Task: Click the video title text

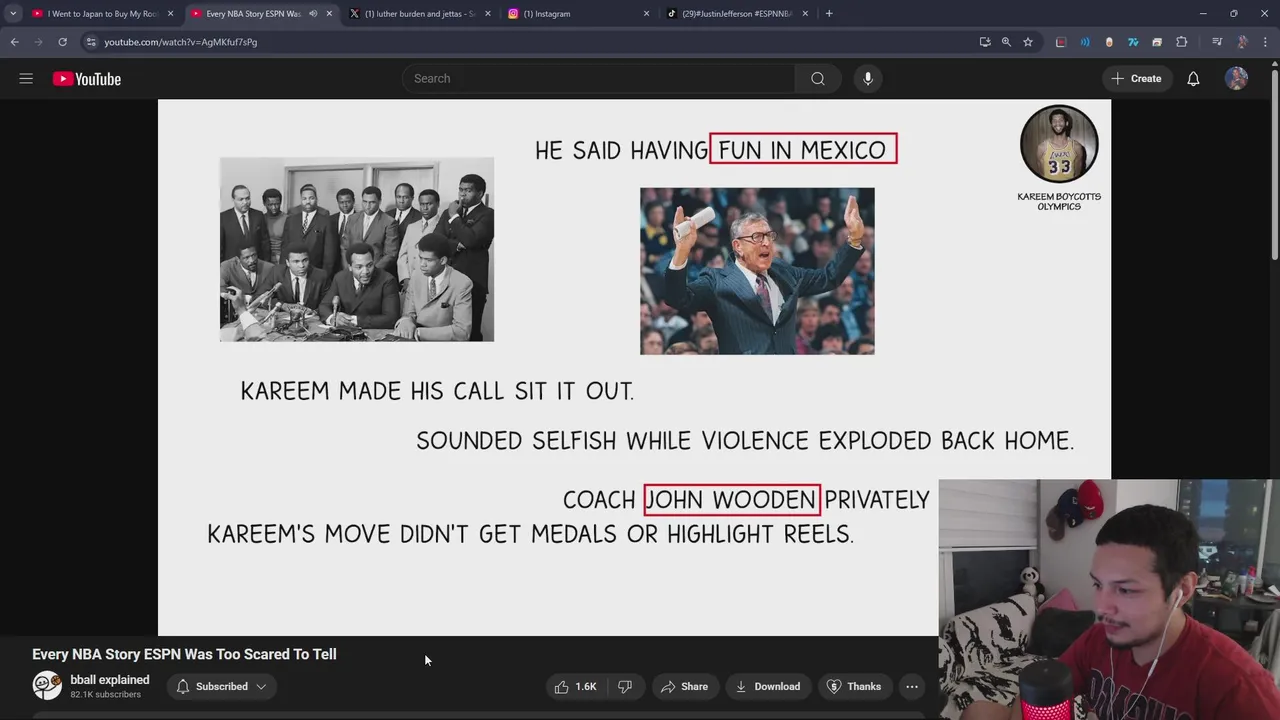Action: [184, 654]
